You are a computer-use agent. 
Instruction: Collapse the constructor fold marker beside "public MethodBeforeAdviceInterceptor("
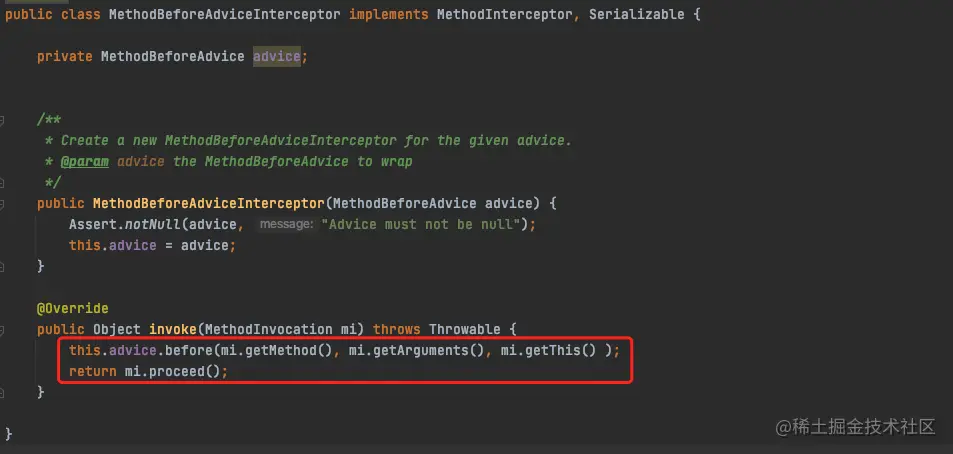[2, 203]
